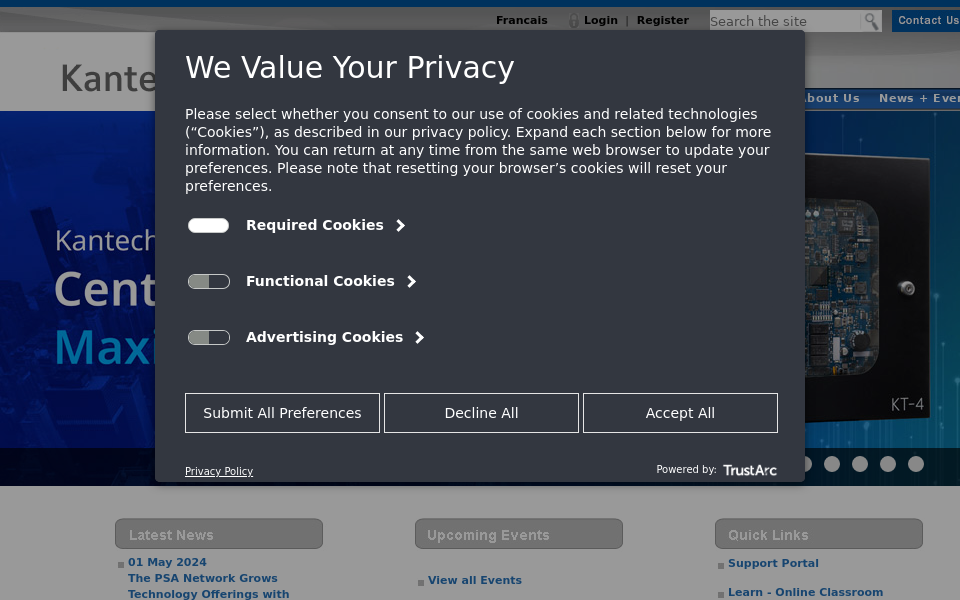960x600 pixels.
Task: Click Submit All Preferences button
Action: click(282, 413)
